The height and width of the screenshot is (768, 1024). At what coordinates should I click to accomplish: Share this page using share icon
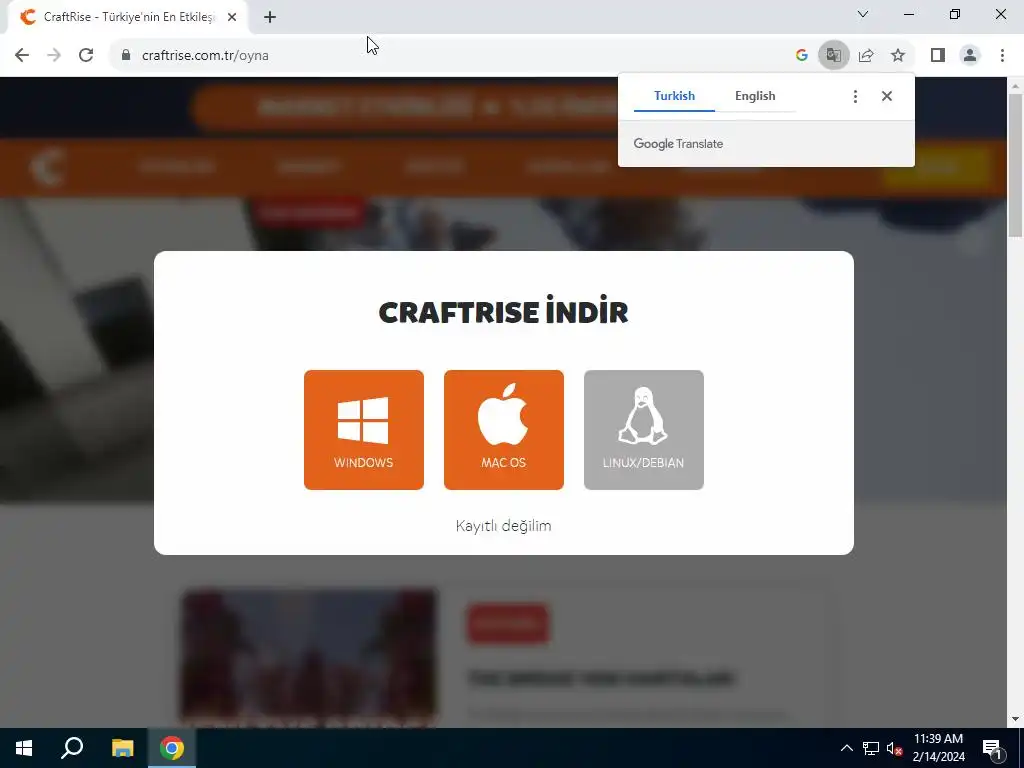866,55
